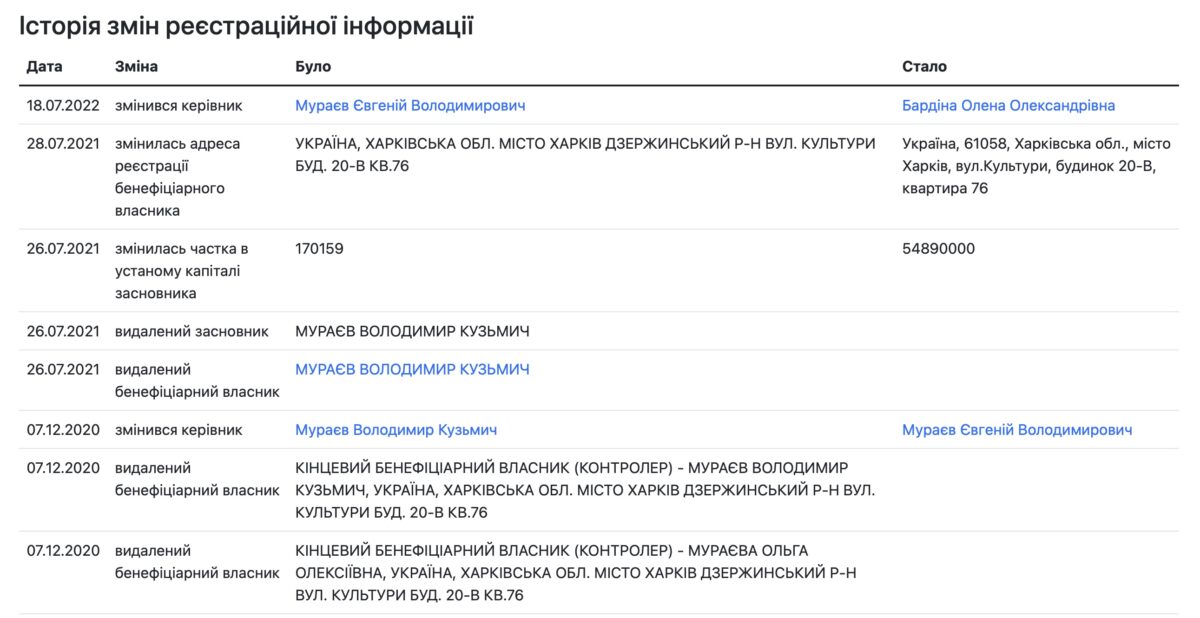This screenshot has width=1200, height=618.
Task: Click uppercase МУРАЄВ ВОЛОДИМИР КУЗЬМИЧ link
Action: pyautogui.click(x=412, y=370)
